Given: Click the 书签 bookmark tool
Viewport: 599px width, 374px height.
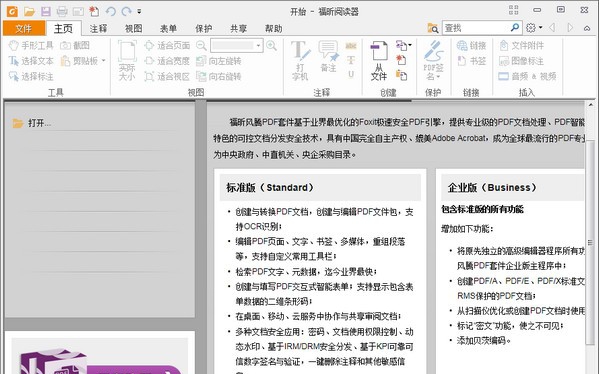Looking at the screenshot, I should click(471, 61).
